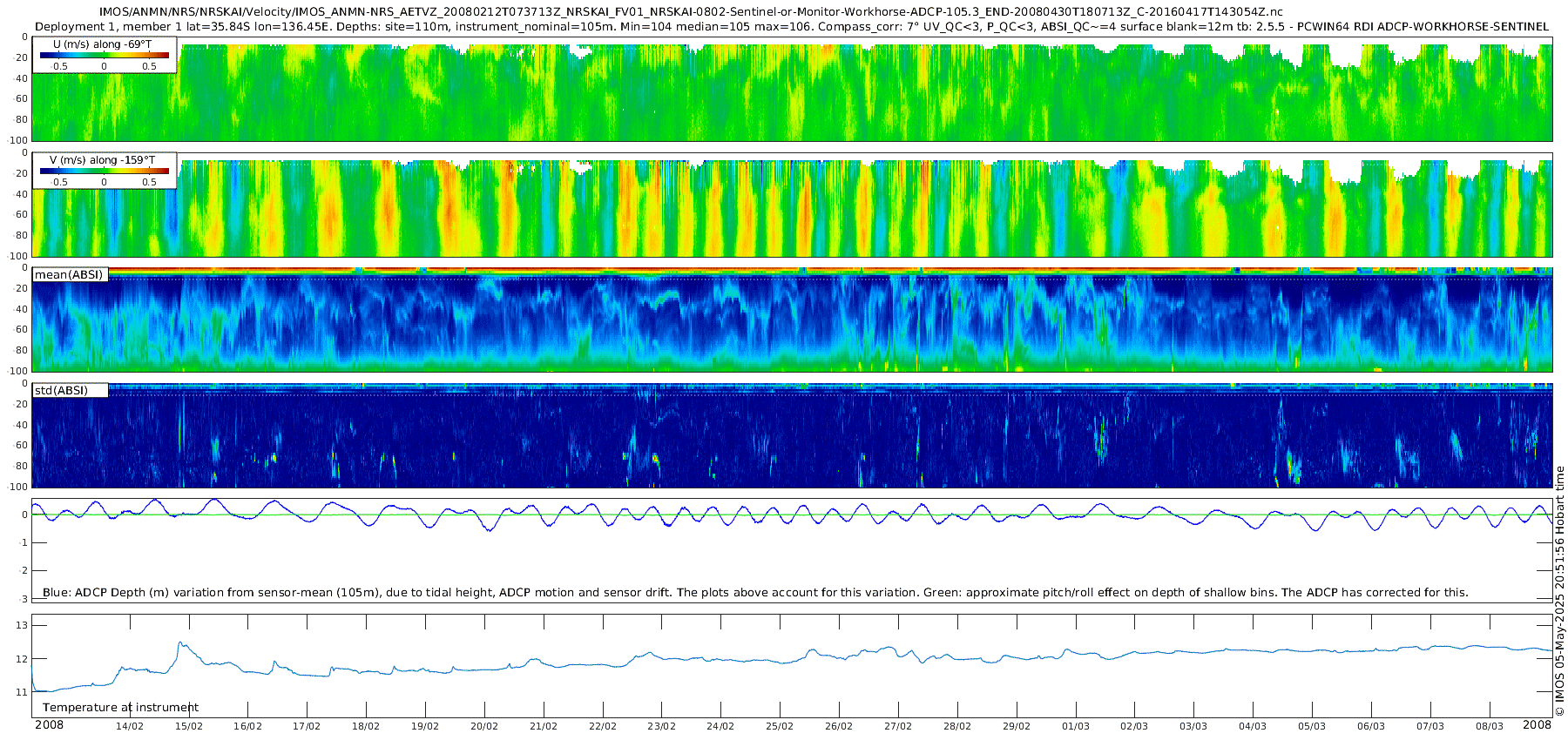Viewport: 1568px width, 740px height.
Task: Click the deployment metadata subtitle line
Action: point(792,27)
